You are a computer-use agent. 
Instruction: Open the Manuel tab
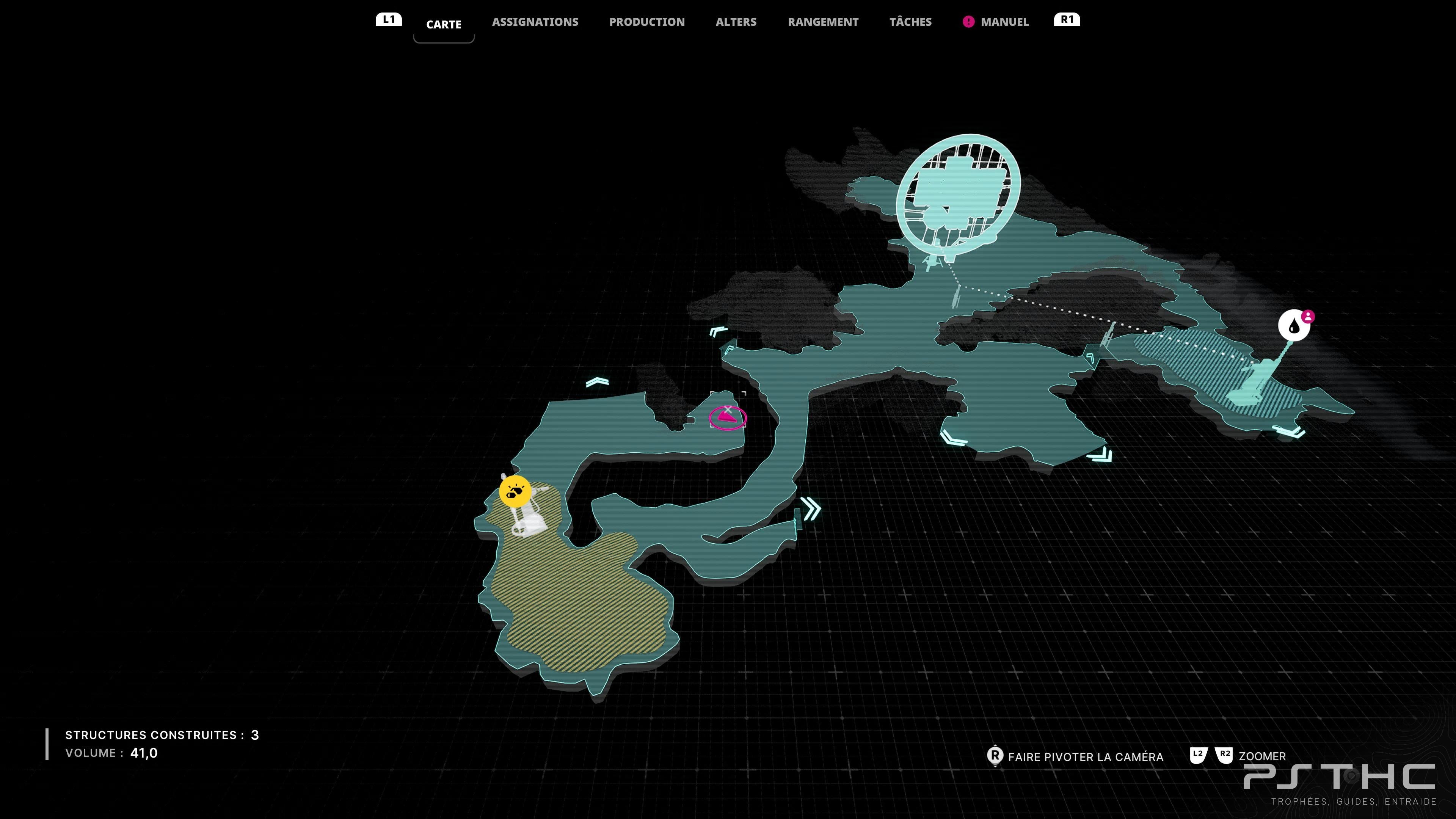click(1005, 22)
